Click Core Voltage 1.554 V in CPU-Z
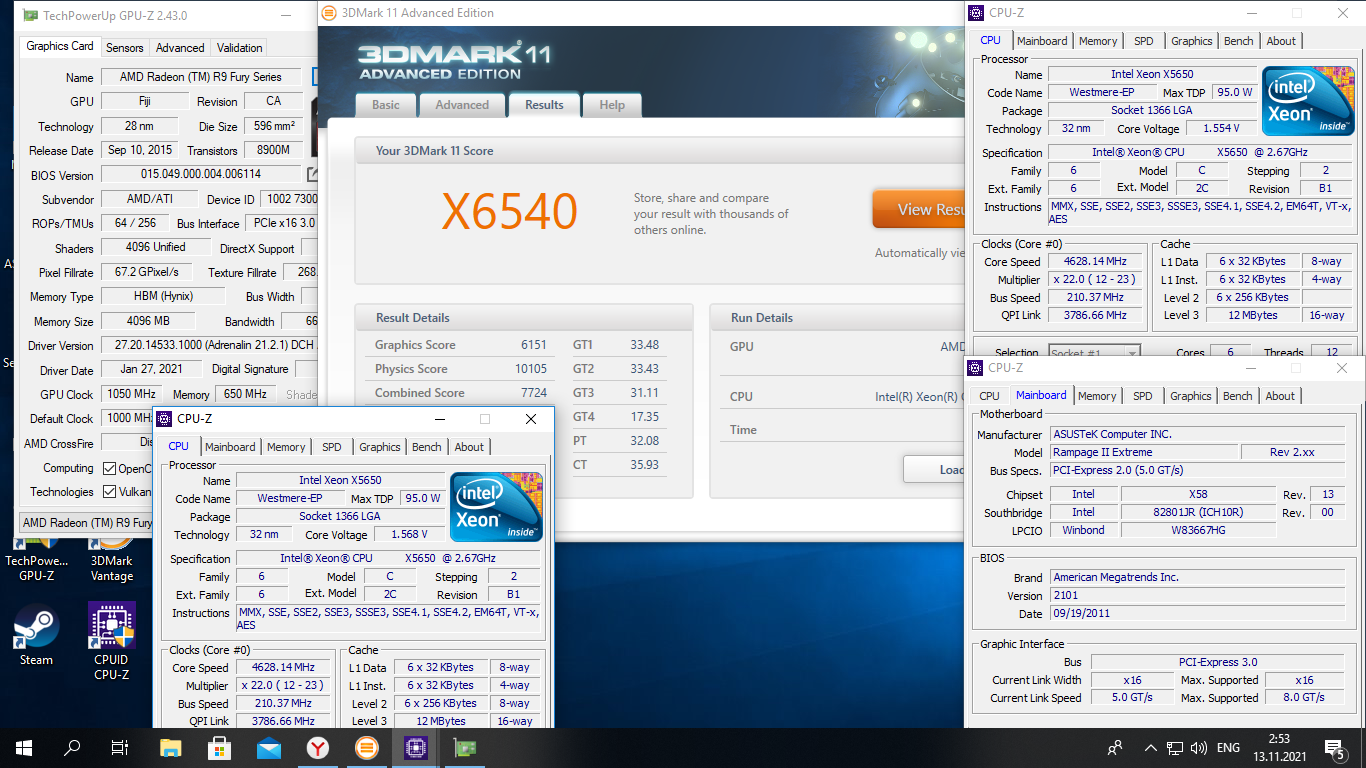 click(x=1221, y=129)
